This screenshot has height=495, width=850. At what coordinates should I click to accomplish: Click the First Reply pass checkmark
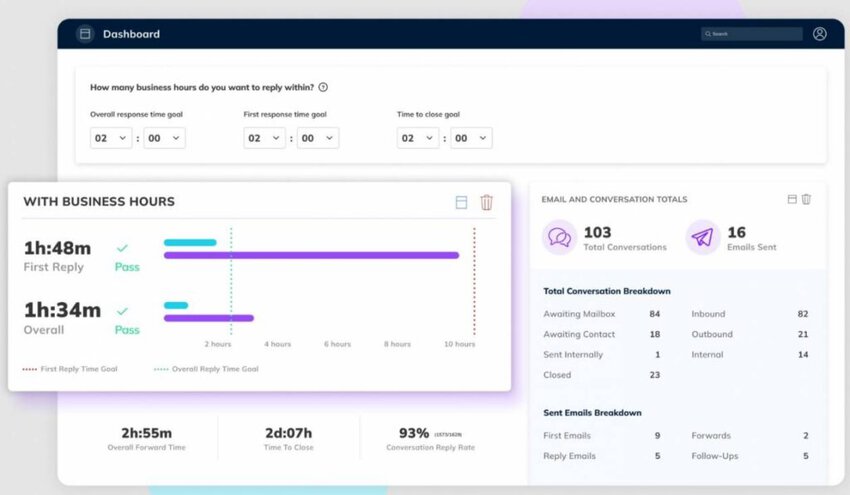coord(122,248)
